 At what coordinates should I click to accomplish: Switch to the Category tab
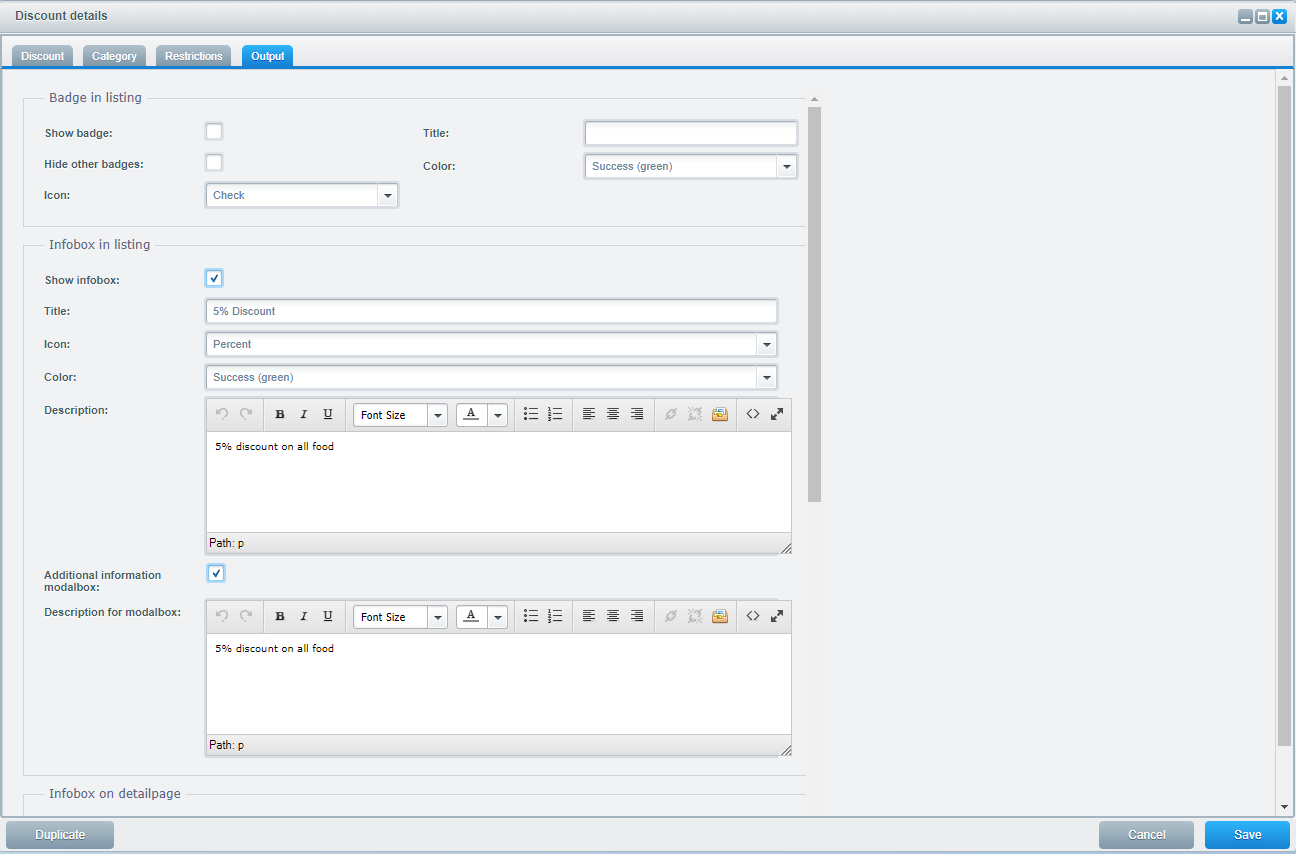[114, 56]
